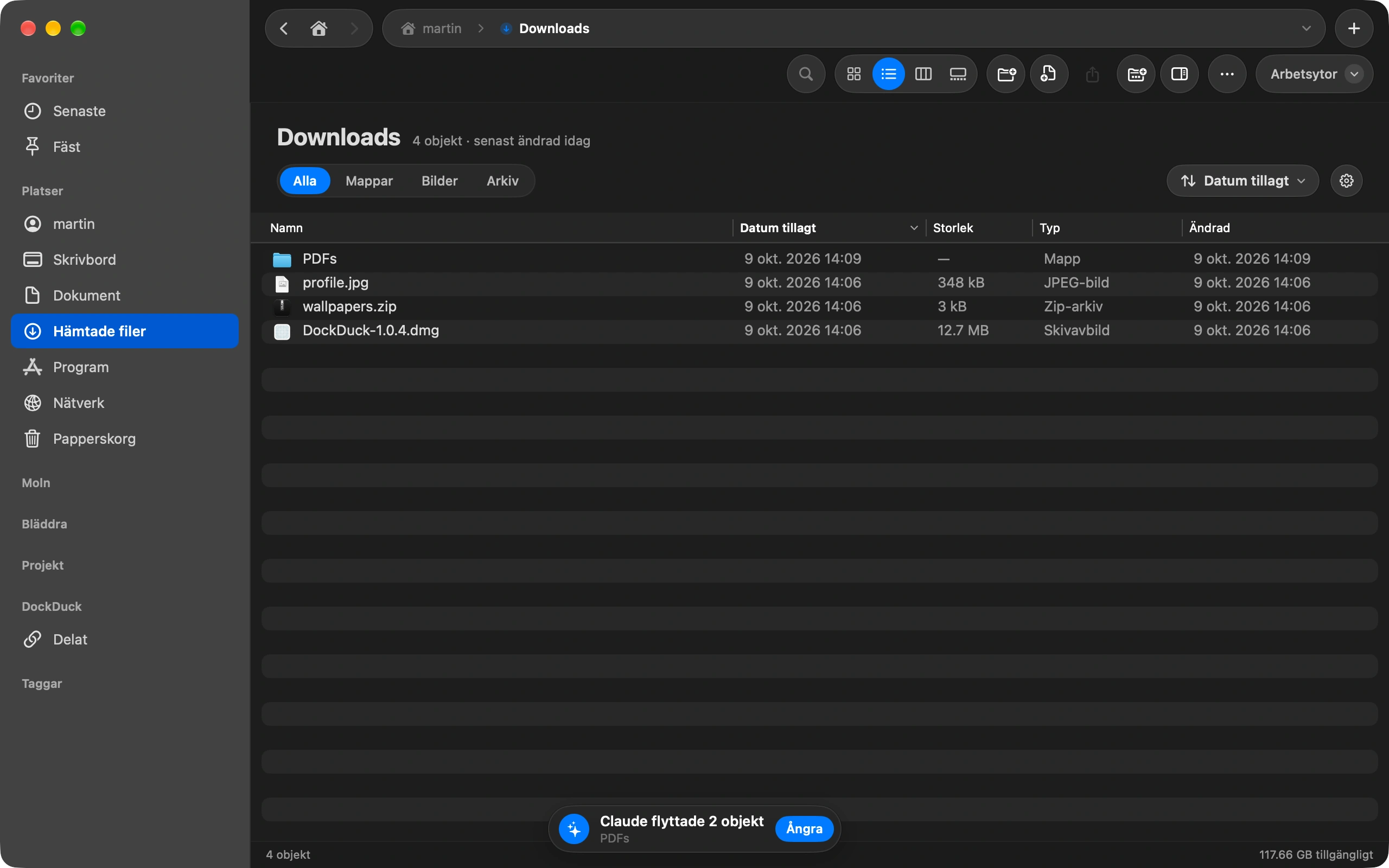Expand the path bar chevron

click(1306, 28)
